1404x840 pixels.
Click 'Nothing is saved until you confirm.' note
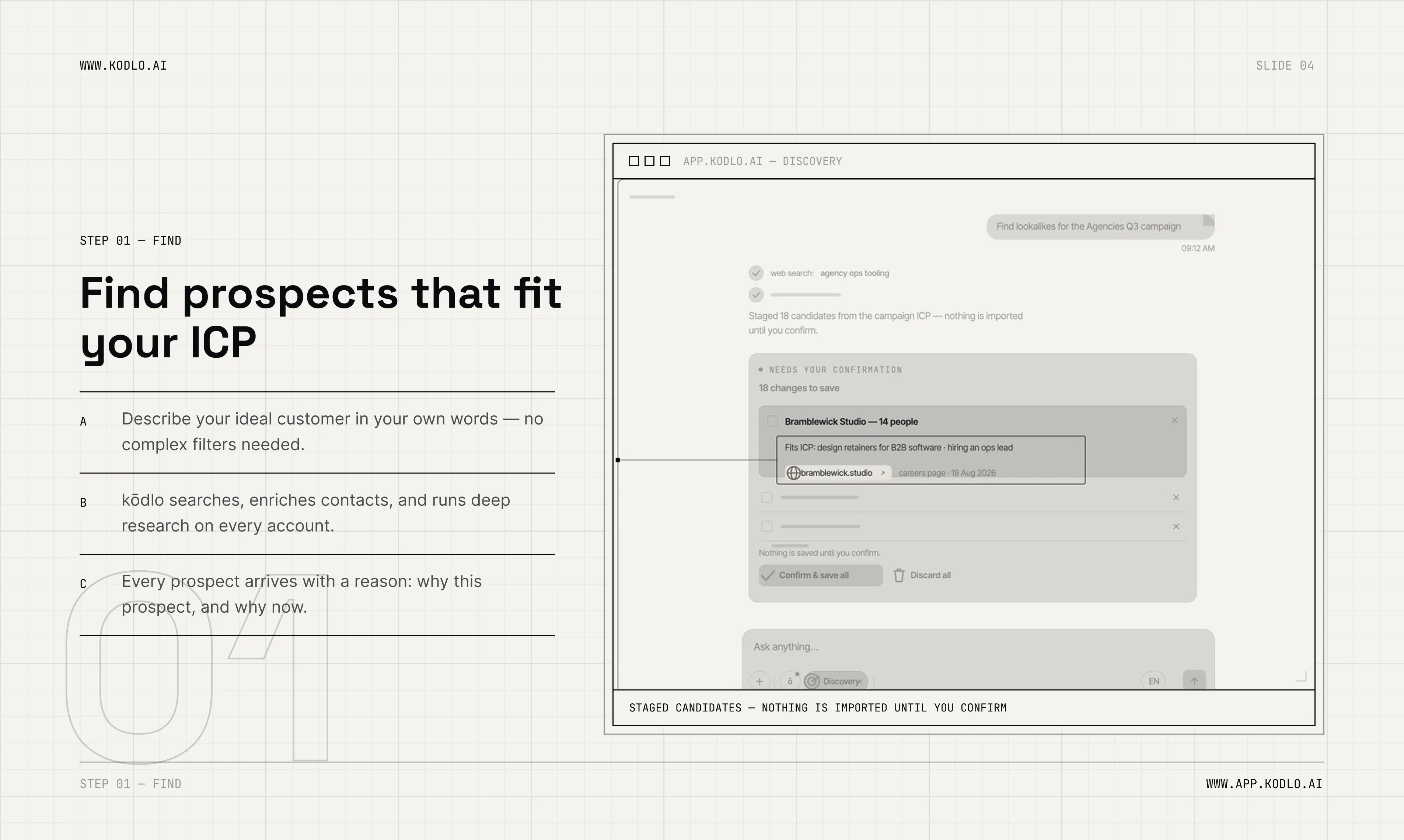819,553
